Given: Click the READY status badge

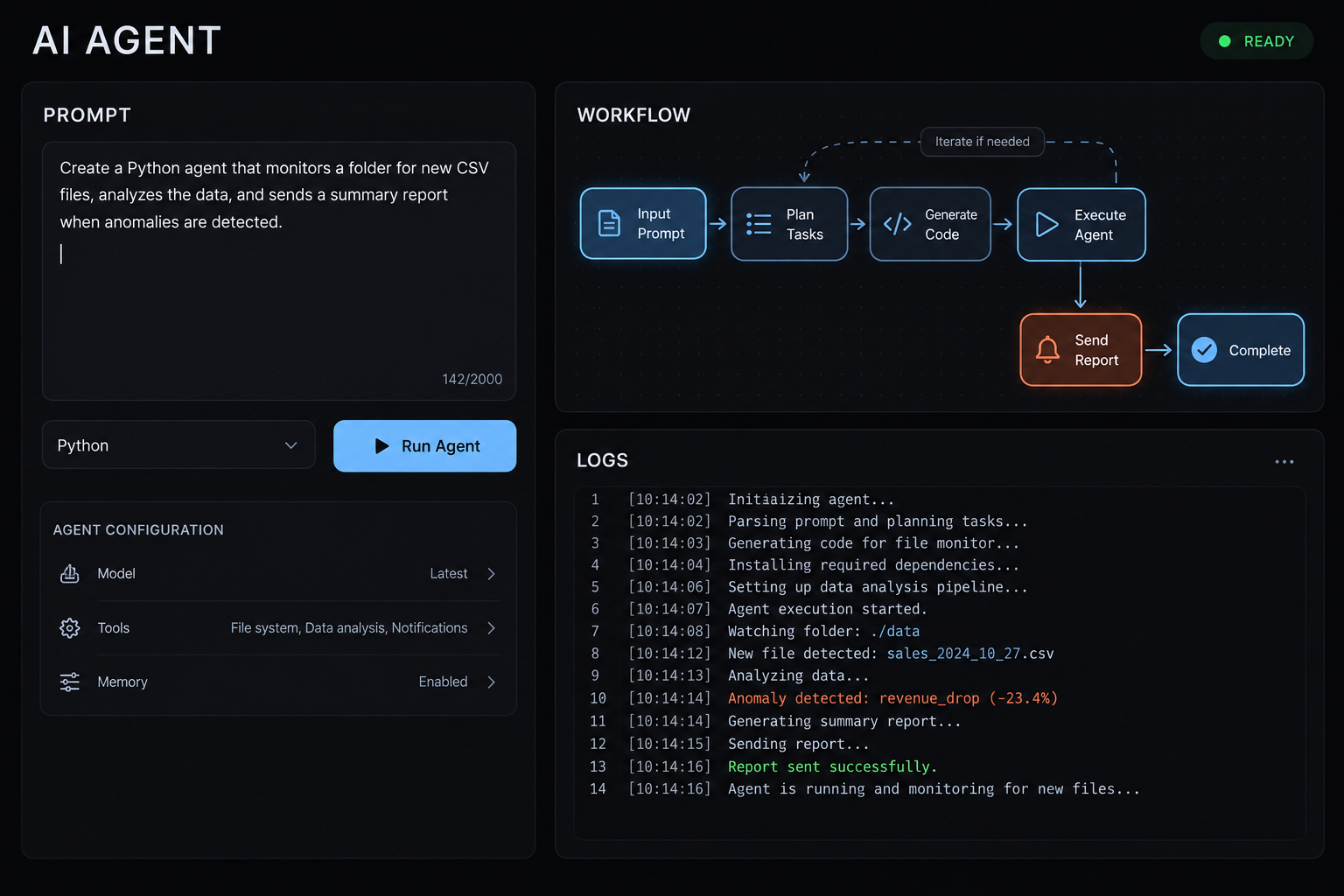Looking at the screenshot, I should tap(1256, 41).
